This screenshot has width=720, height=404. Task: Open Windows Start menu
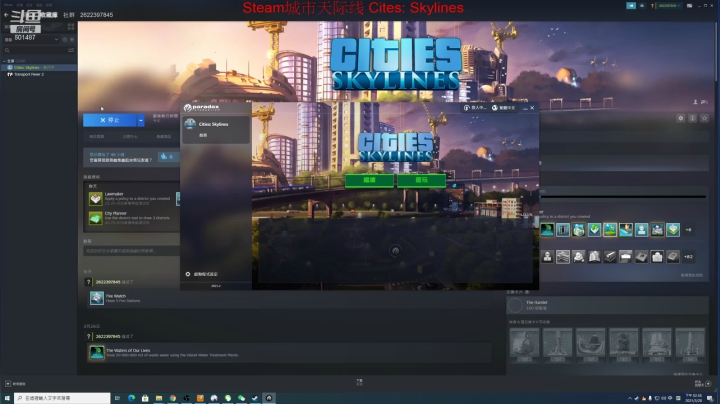[x=7, y=398]
